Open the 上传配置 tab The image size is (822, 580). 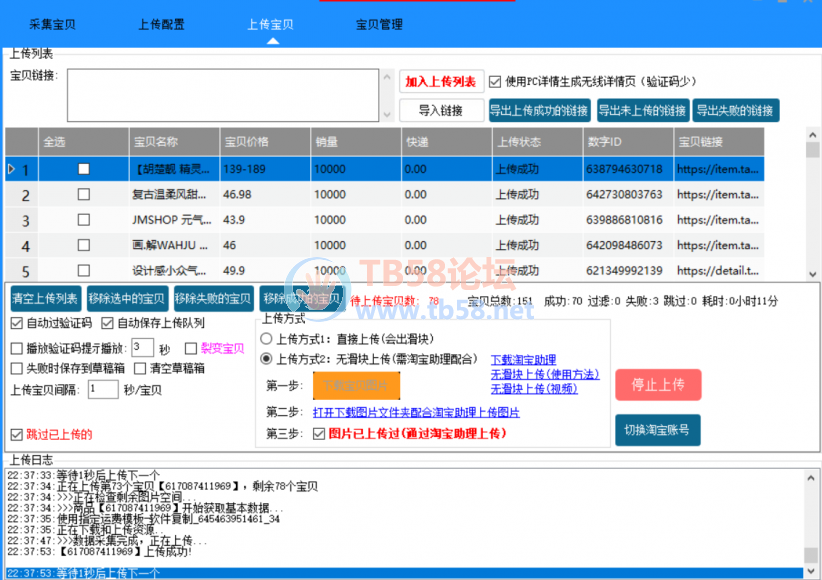click(161, 24)
